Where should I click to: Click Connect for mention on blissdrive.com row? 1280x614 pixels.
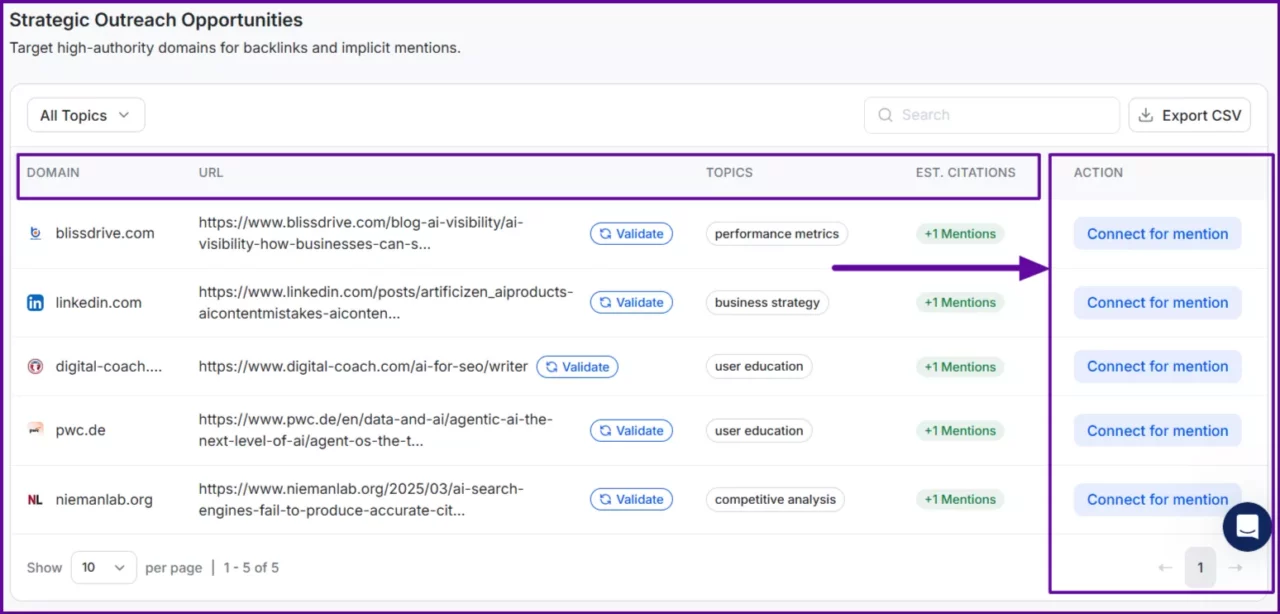pyautogui.click(x=1157, y=233)
